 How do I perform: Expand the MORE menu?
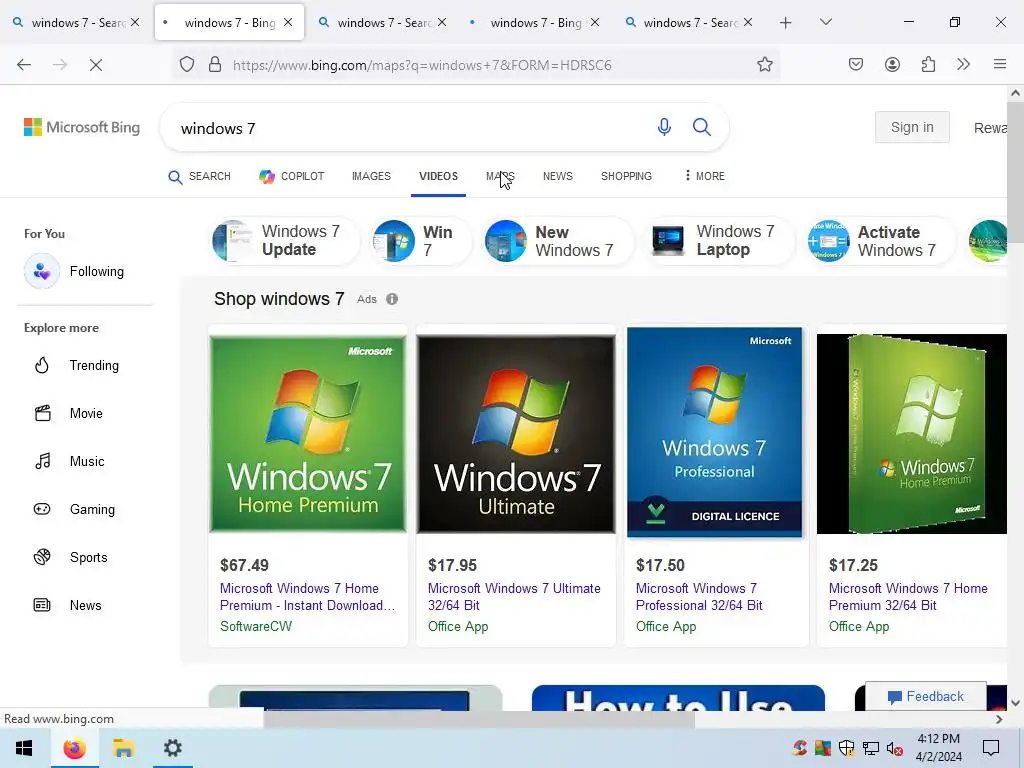tap(705, 176)
